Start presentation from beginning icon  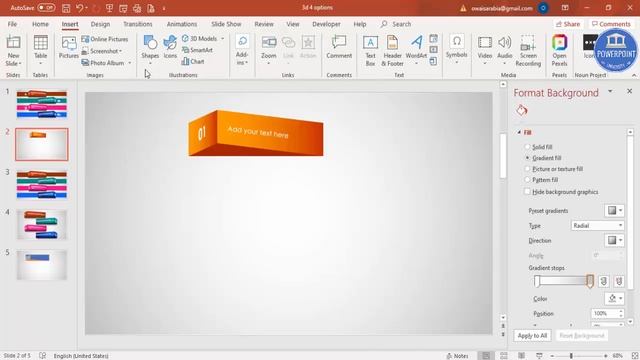coord(109,8)
